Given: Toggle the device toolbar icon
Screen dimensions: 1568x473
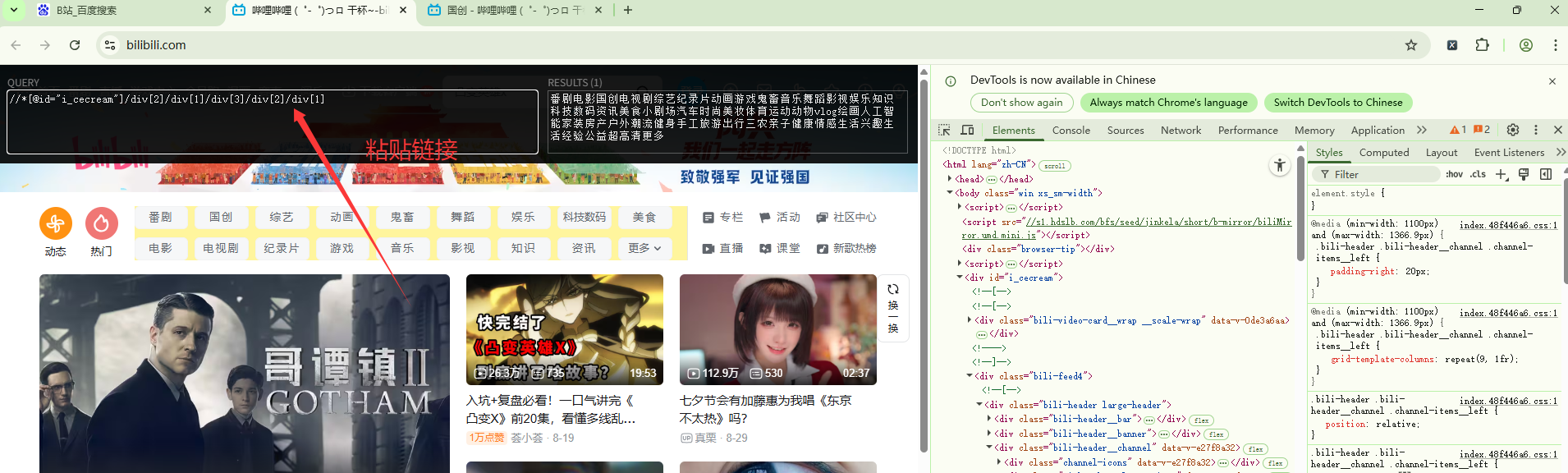Looking at the screenshot, I should 967,130.
